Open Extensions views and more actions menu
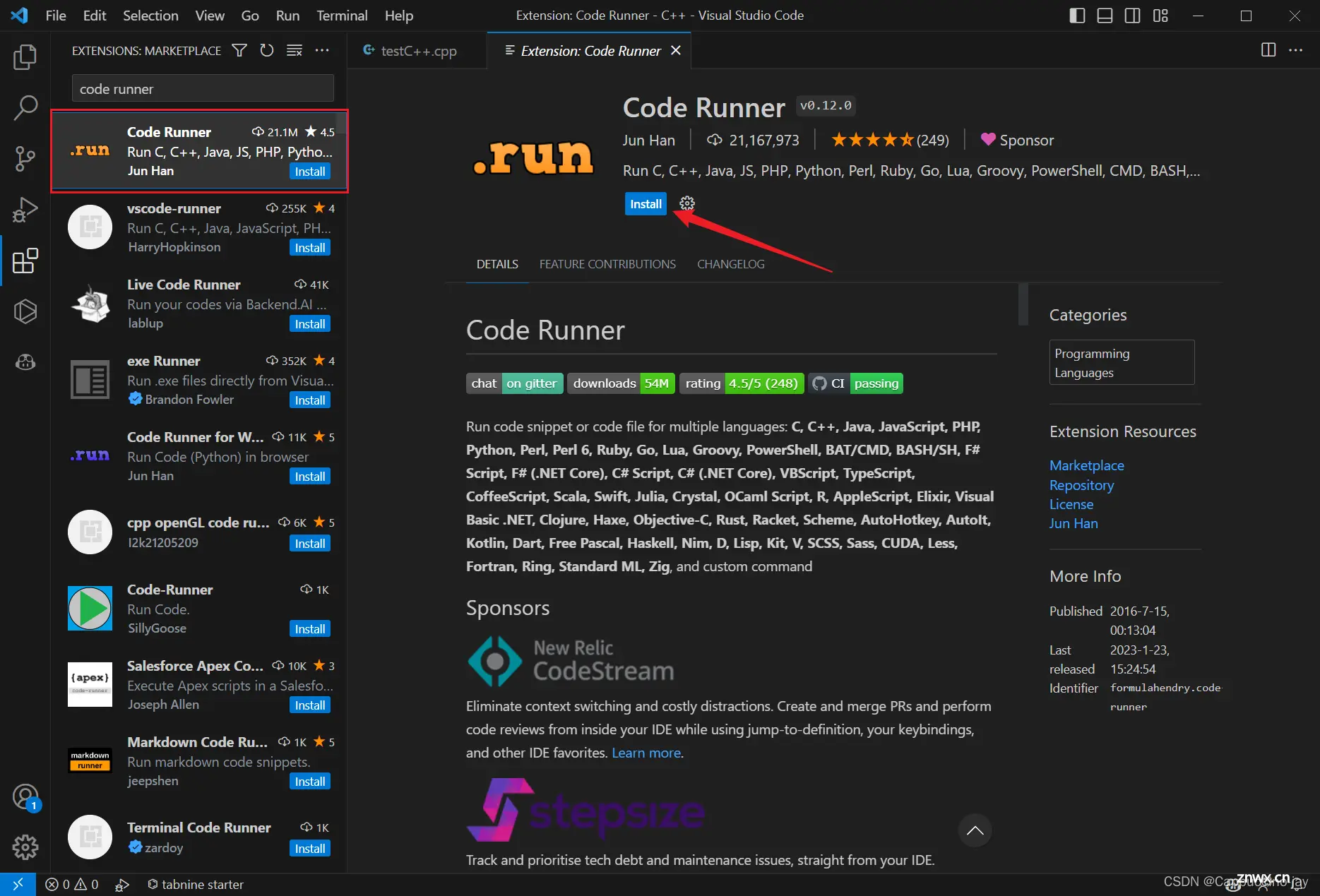Screen dimensions: 1320x896 coord(322,50)
